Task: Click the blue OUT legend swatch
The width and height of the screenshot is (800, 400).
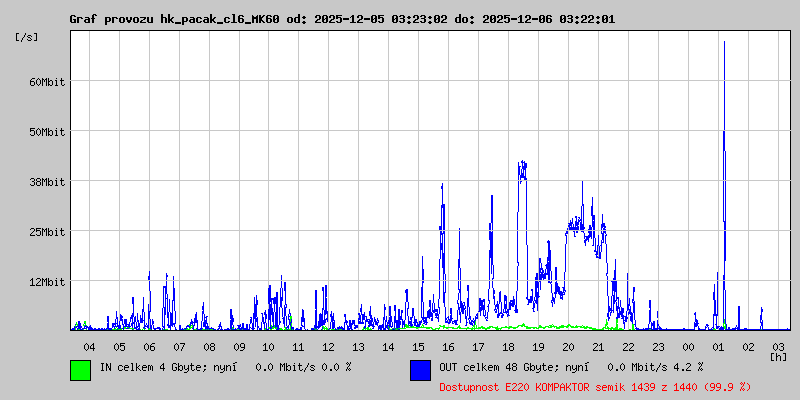Action: tap(420, 370)
